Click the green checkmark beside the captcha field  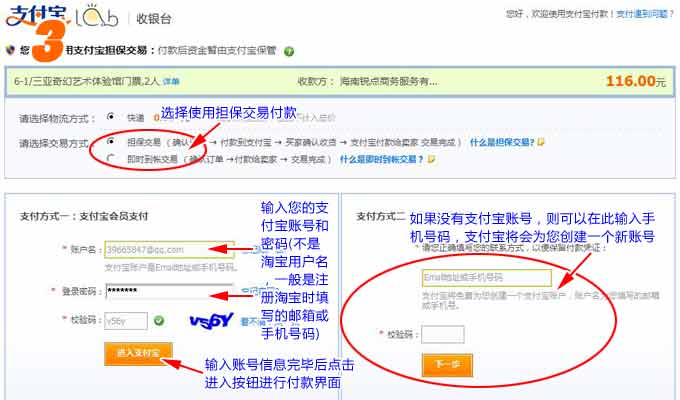coord(158,321)
